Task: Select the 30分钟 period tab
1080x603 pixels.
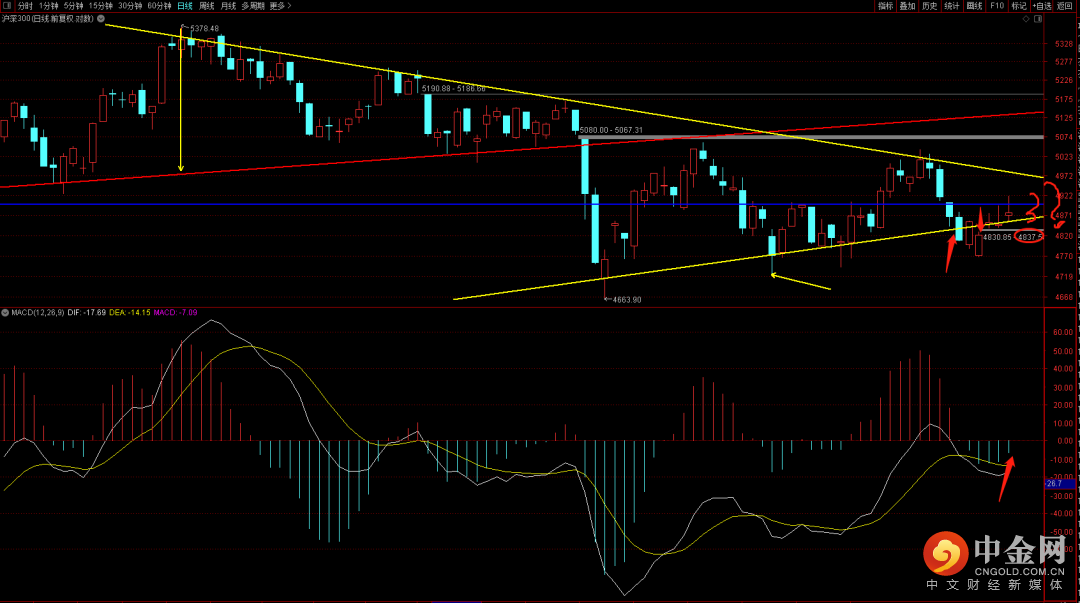Action: coord(129,6)
